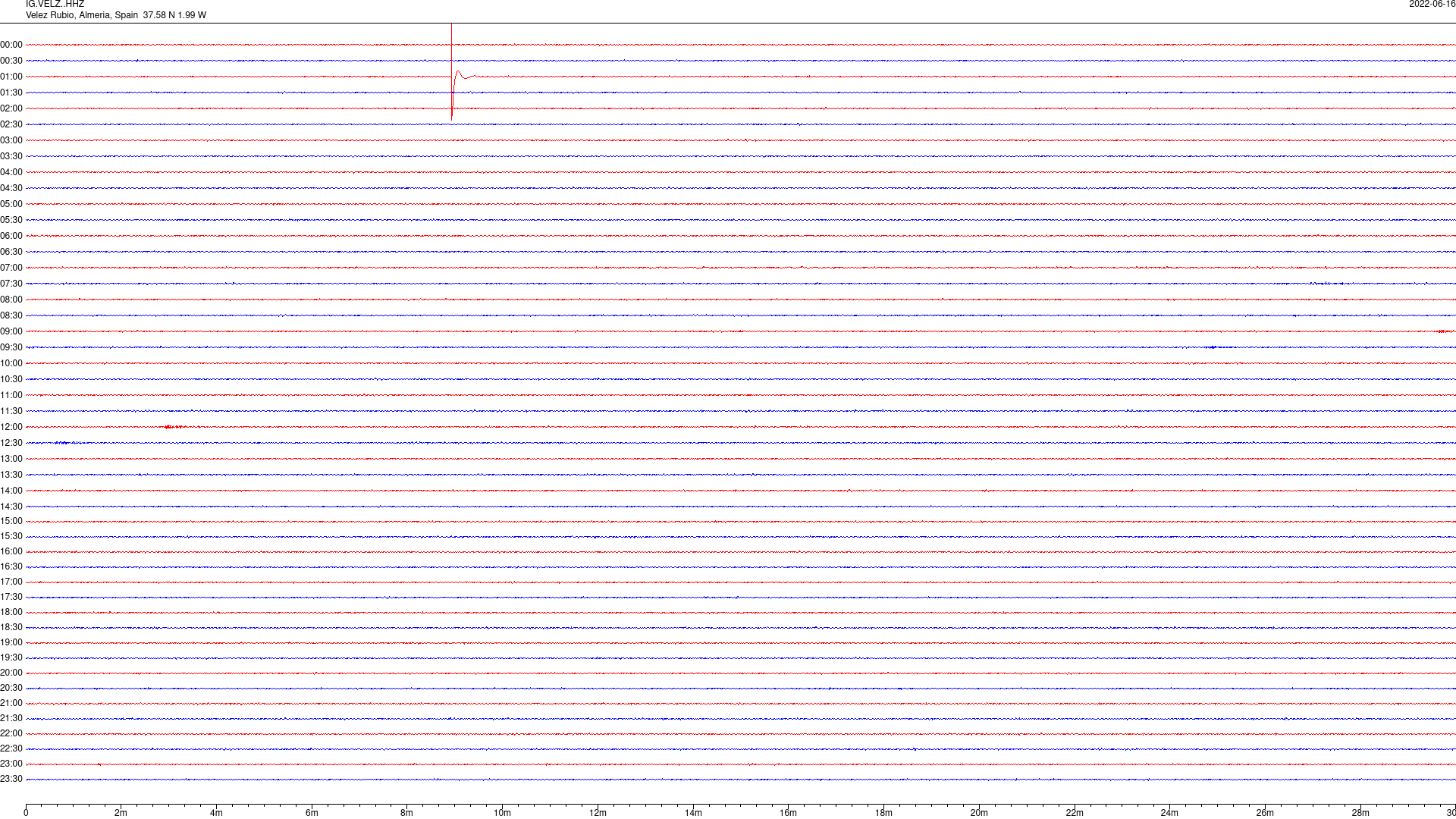This screenshot has width=1456, height=819.
Task: Click the 10:00 time row label
Action: coord(11,363)
